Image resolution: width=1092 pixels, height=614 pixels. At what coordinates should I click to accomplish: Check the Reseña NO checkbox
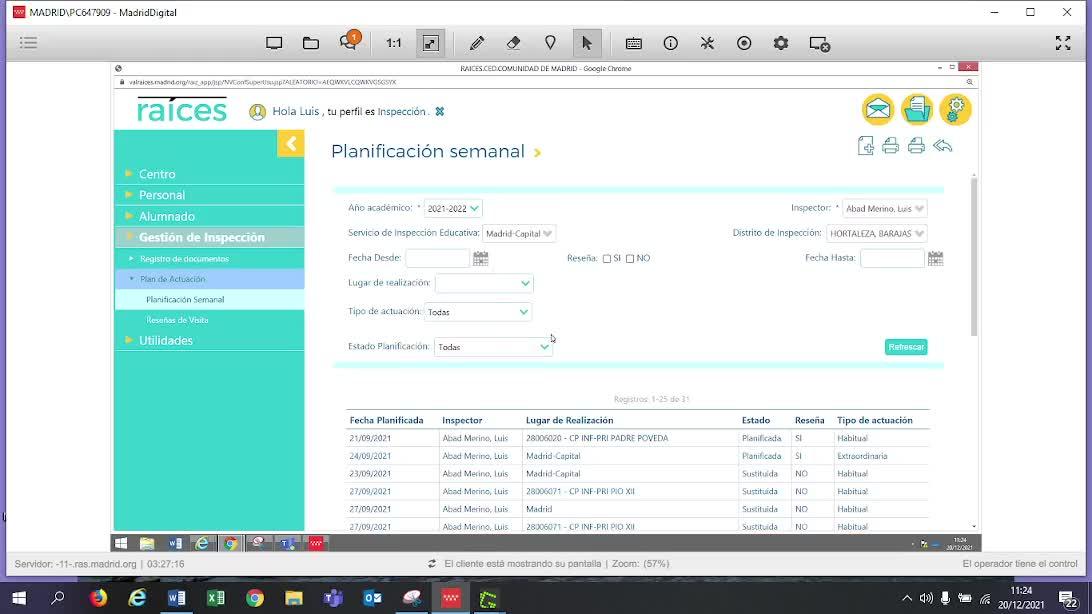(630, 259)
